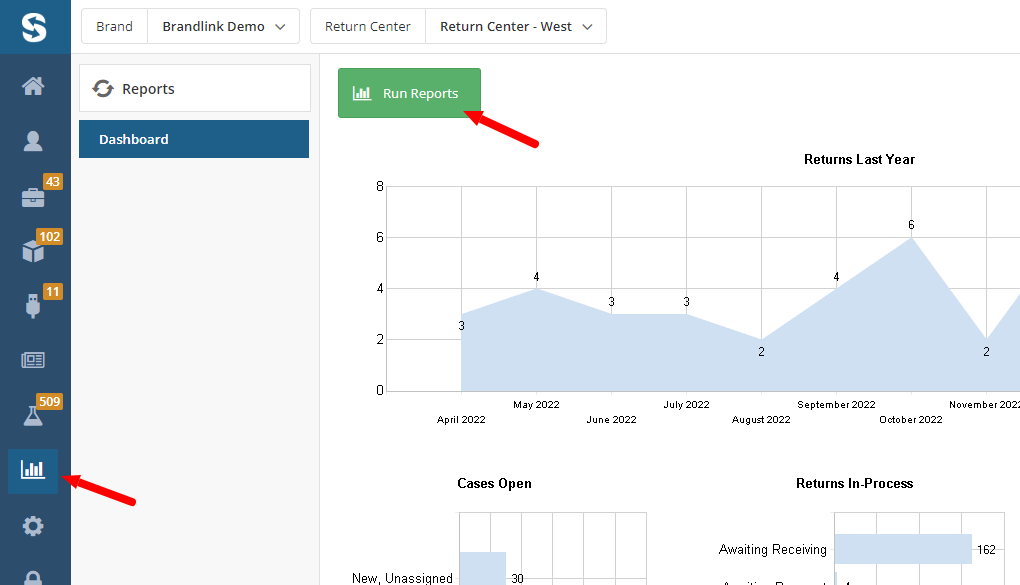Select the highlighted Reports bar-chart icon
Viewport: 1020px width, 585px height.
[33, 470]
